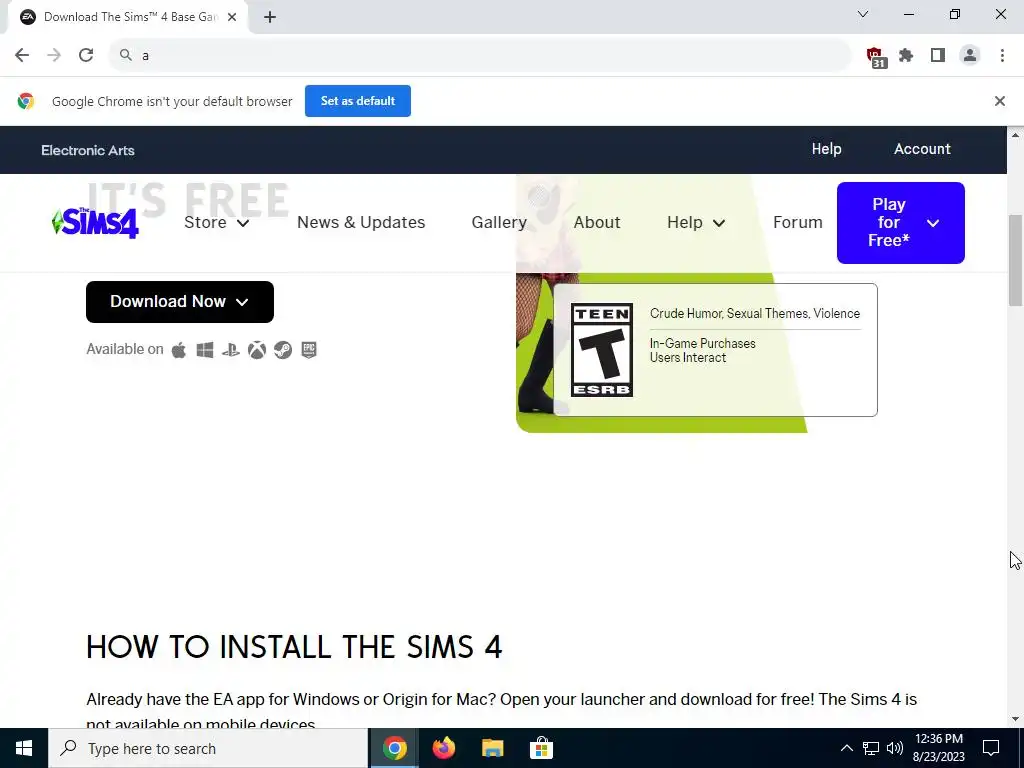
Task: Close the Sims 4 download tab
Action: (232, 17)
